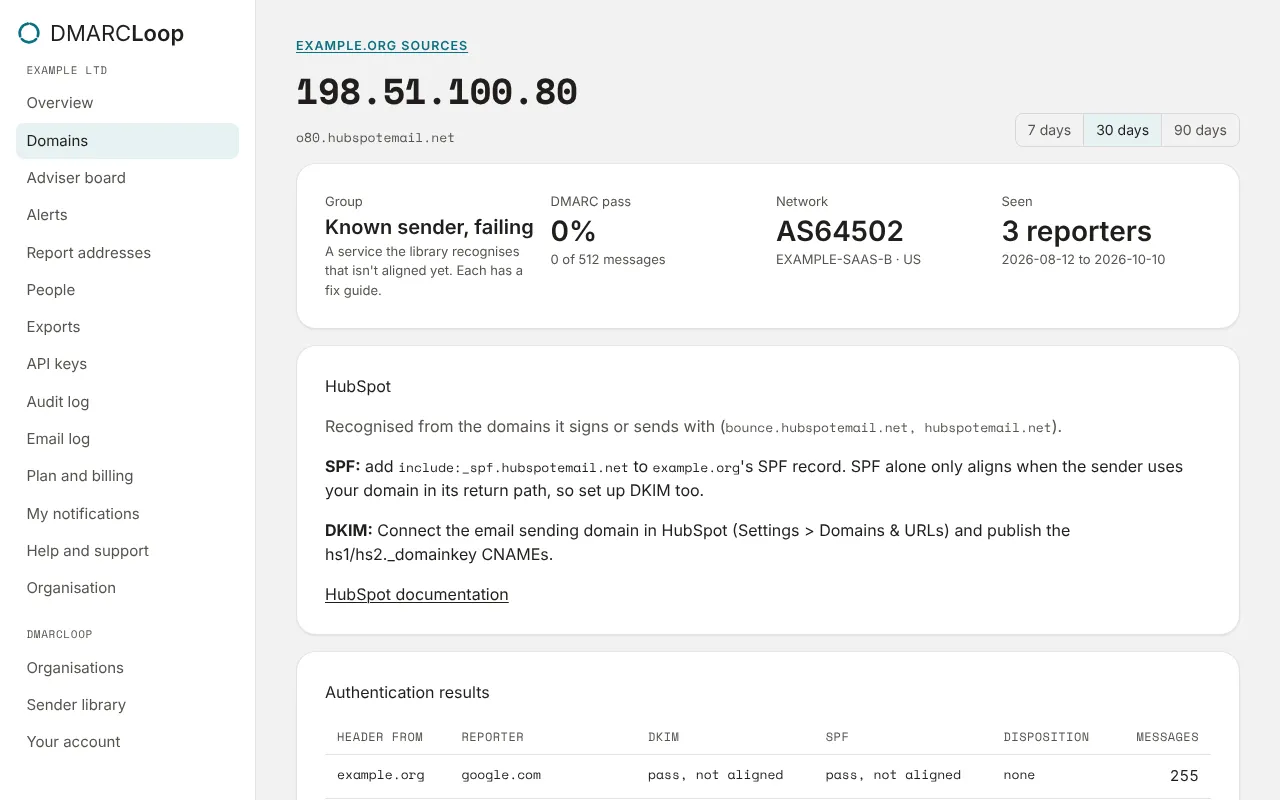
Task: Open Alerts section
Action: coord(127,215)
